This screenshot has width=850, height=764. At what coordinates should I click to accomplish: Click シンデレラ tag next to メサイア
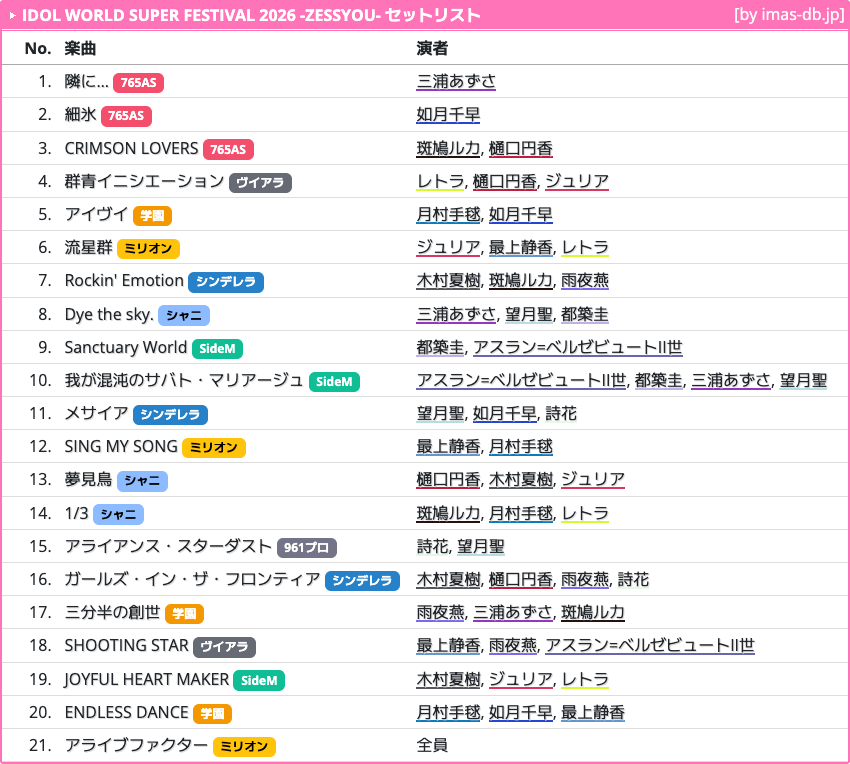170,414
